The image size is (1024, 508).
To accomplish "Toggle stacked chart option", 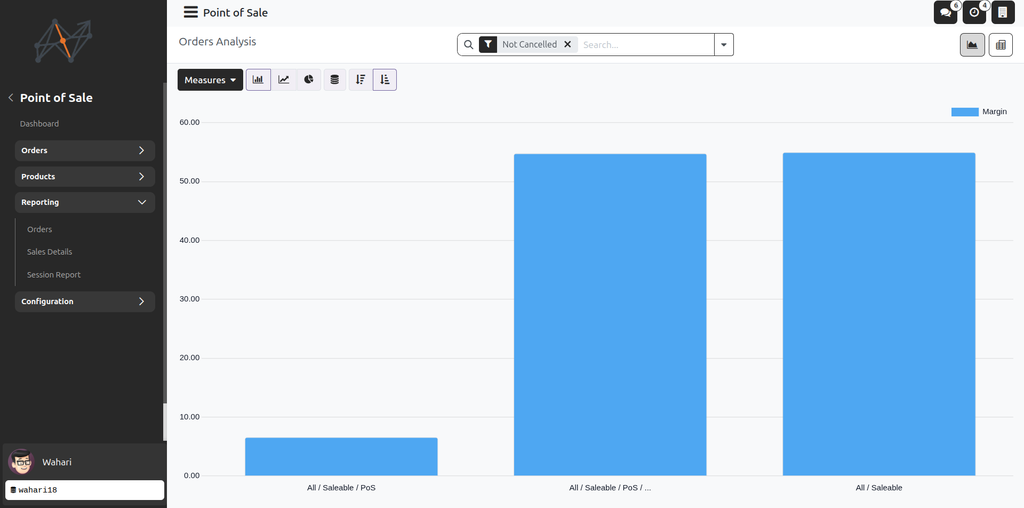I will 334,80.
